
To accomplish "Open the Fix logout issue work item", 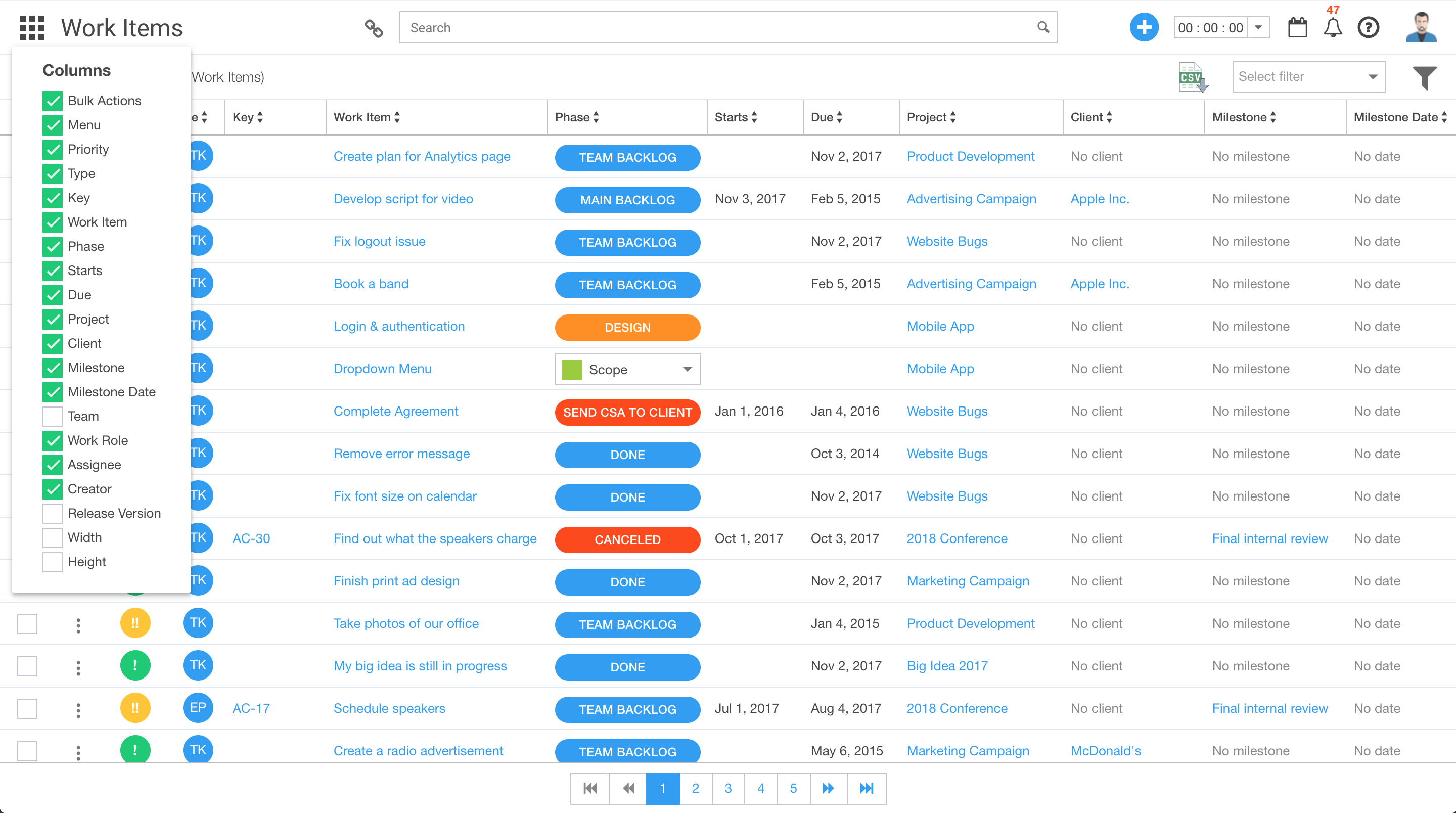I will [x=379, y=241].
